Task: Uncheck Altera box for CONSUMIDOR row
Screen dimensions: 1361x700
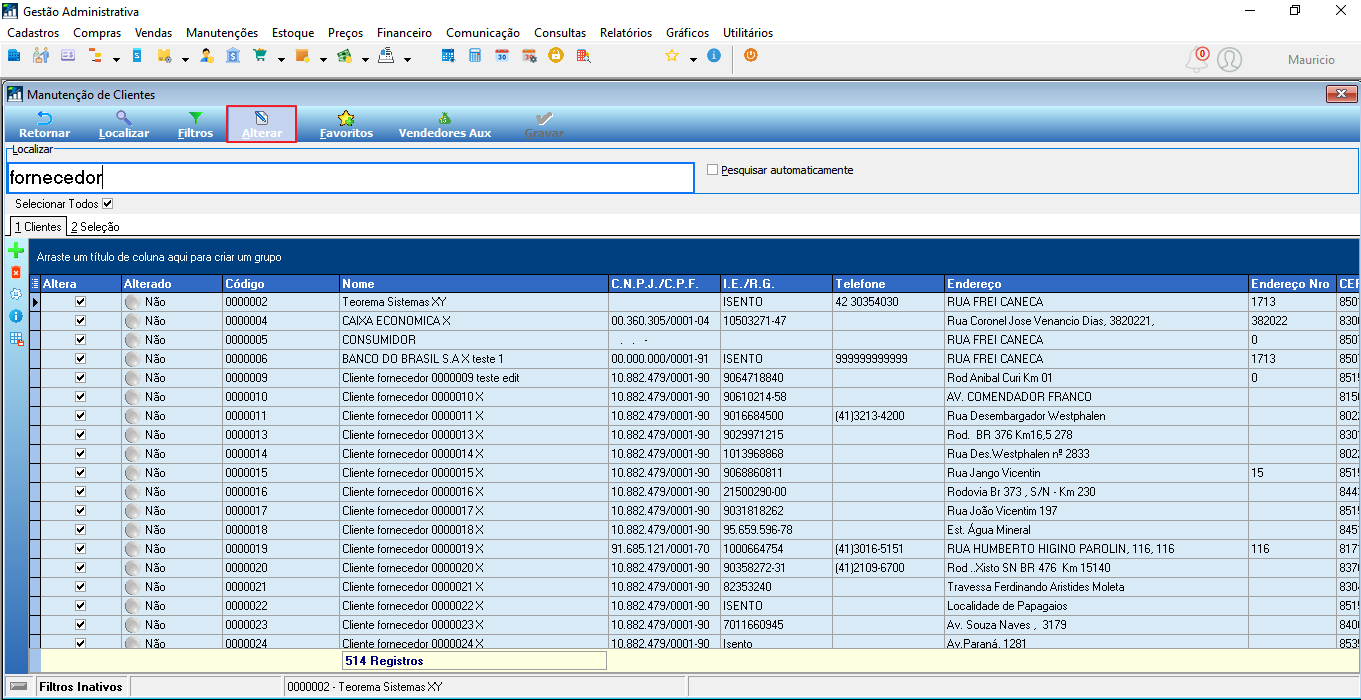Action: [x=81, y=340]
